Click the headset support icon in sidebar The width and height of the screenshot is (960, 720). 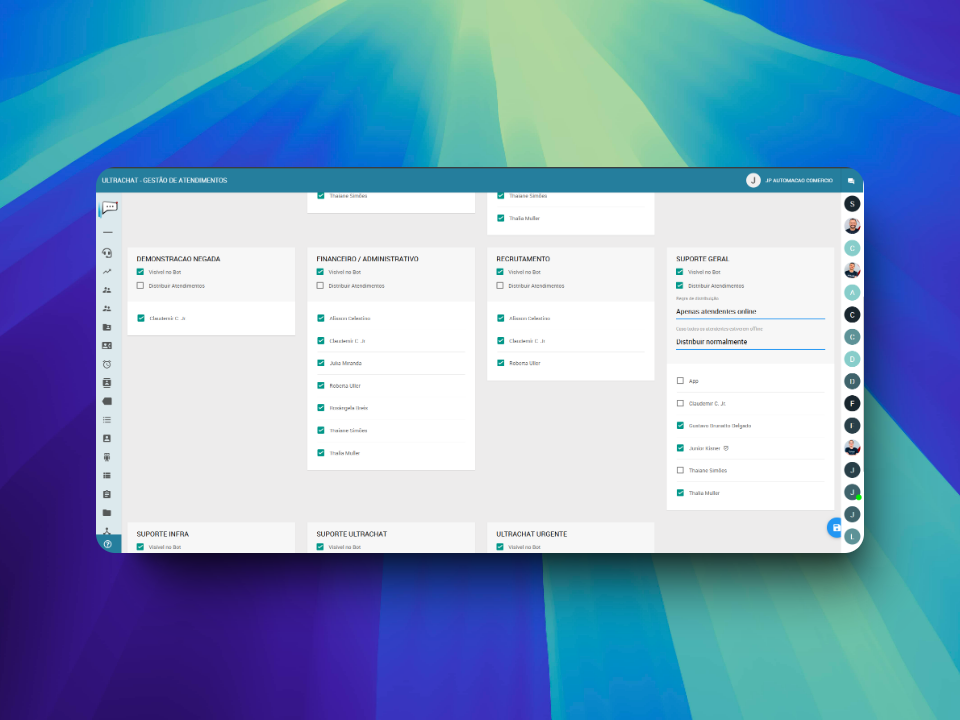pos(107,253)
